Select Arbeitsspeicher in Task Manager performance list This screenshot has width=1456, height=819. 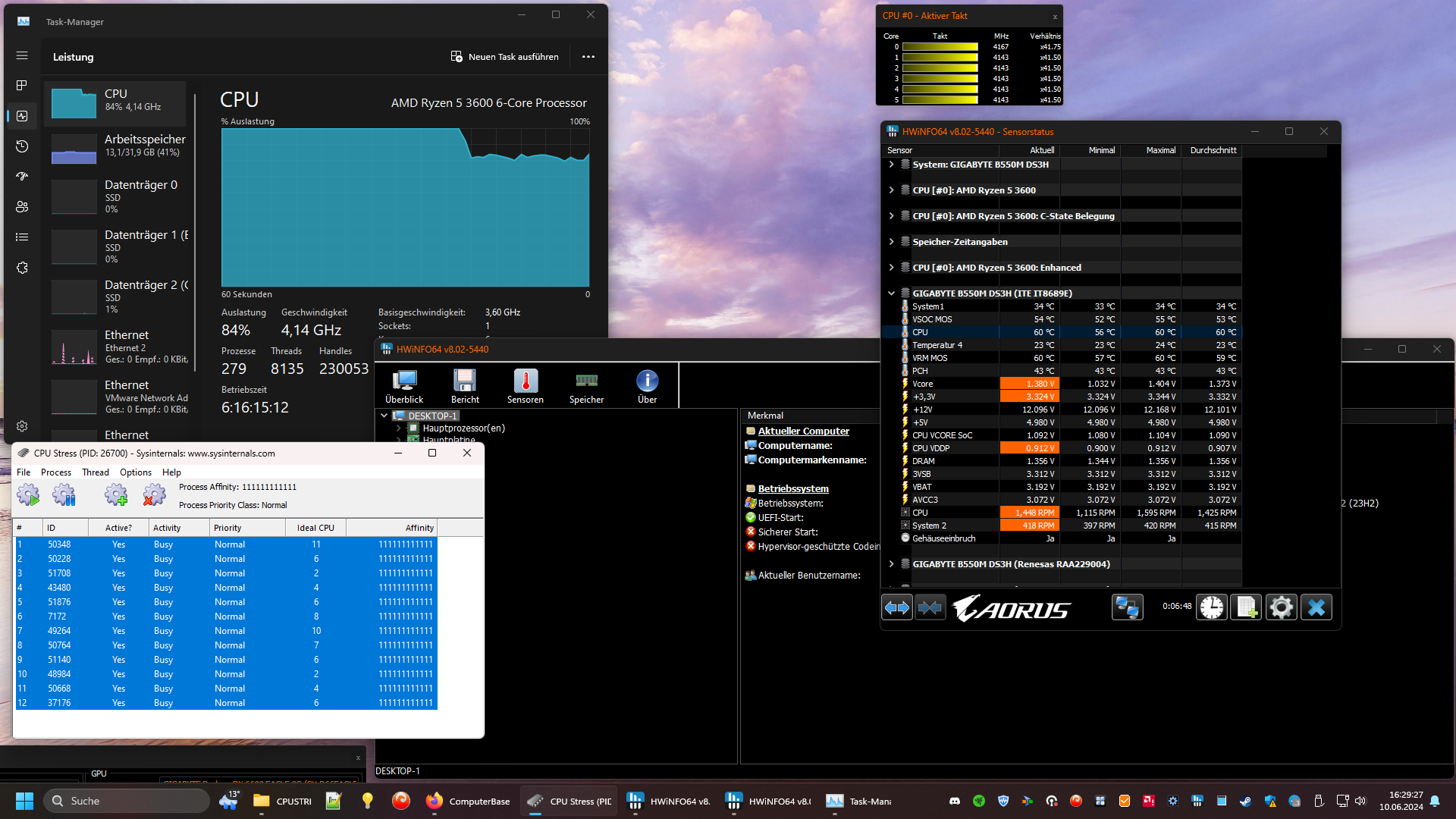click(x=118, y=146)
